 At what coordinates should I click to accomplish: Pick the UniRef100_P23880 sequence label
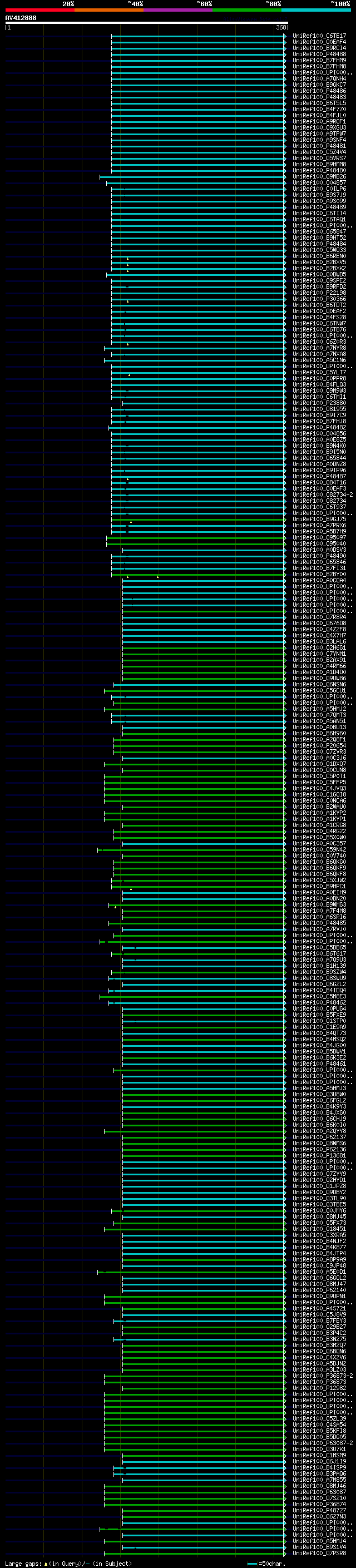pyautogui.click(x=319, y=403)
